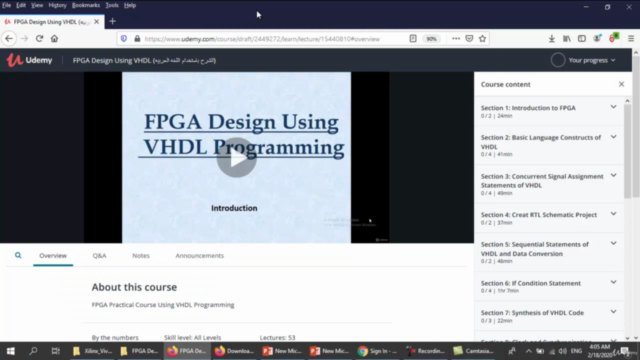The width and height of the screenshot is (640, 360).
Task: Open the File menu
Action: [7, 5]
